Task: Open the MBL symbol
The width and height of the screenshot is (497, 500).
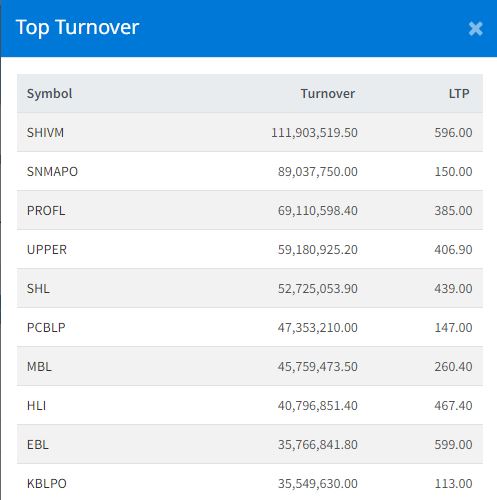Action: (x=39, y=367)
